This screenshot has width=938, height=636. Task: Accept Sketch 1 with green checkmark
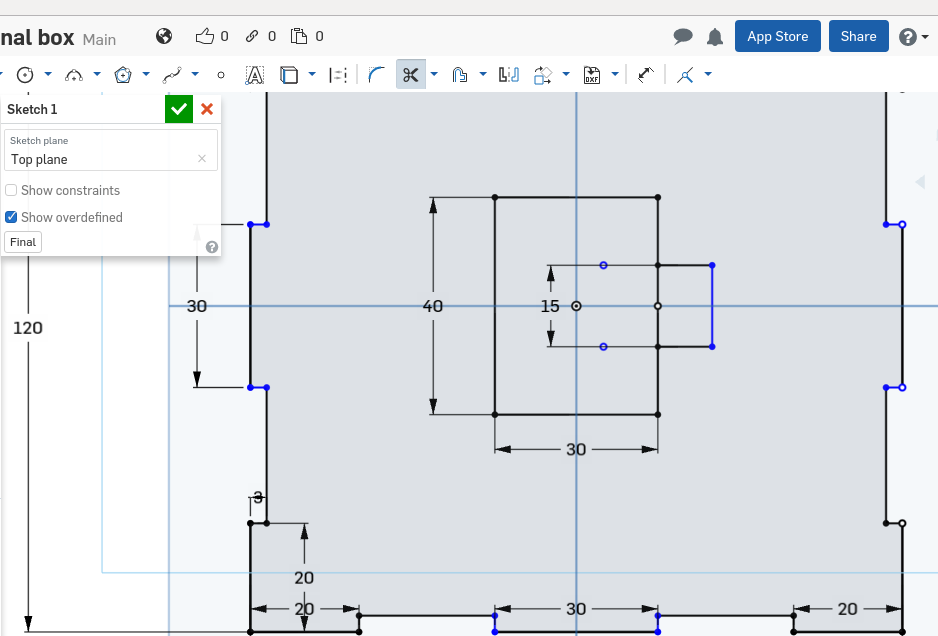(x=179, y=109)
